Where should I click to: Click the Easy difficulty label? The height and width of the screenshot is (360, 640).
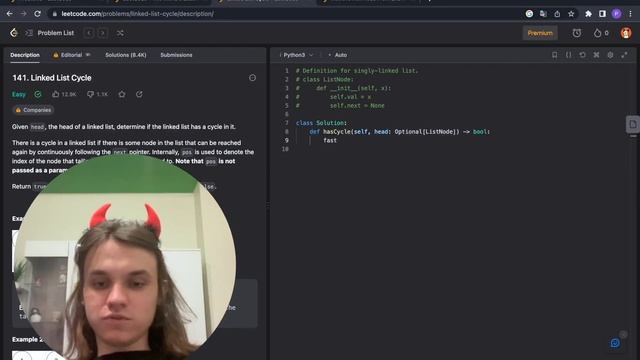click(19, 94)
